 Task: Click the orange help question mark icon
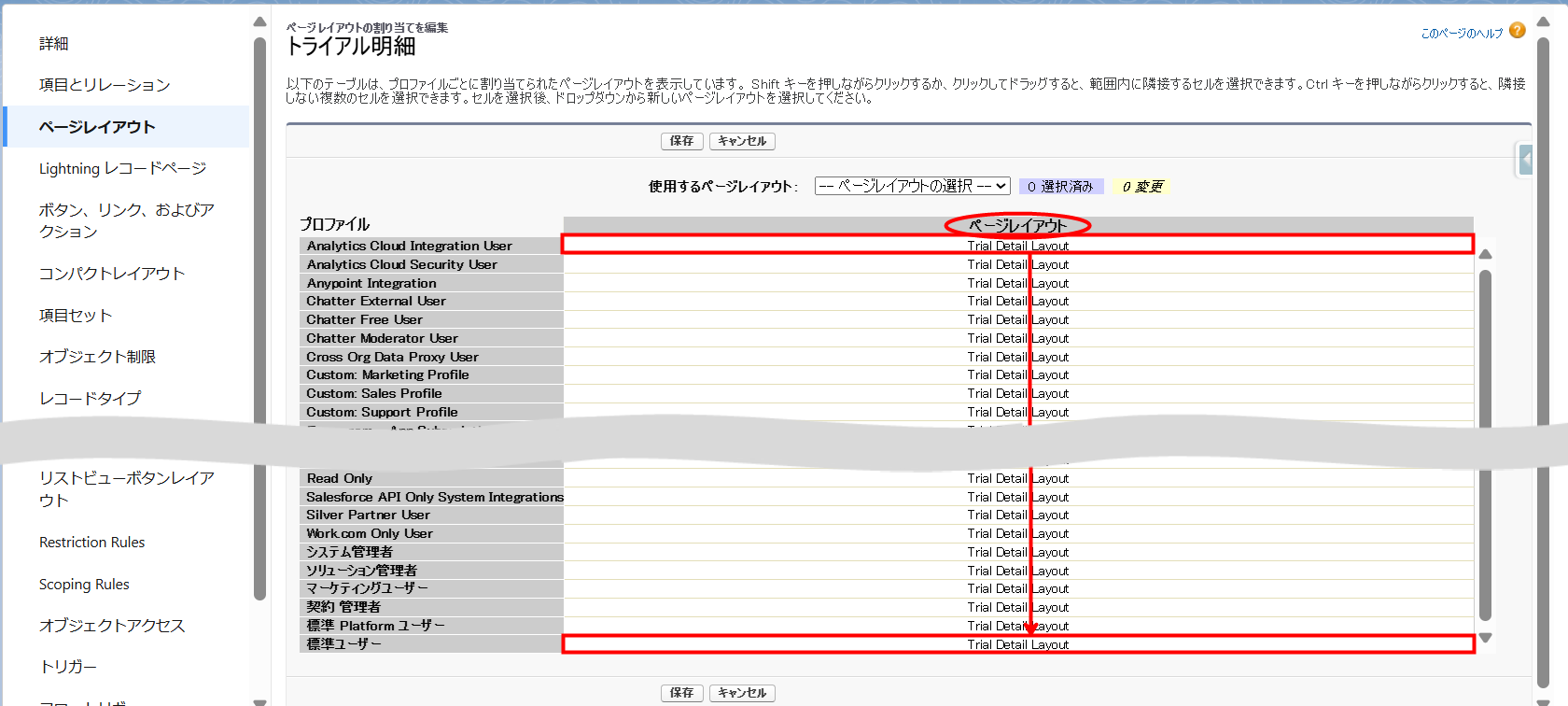click(x=1517, y=31)
